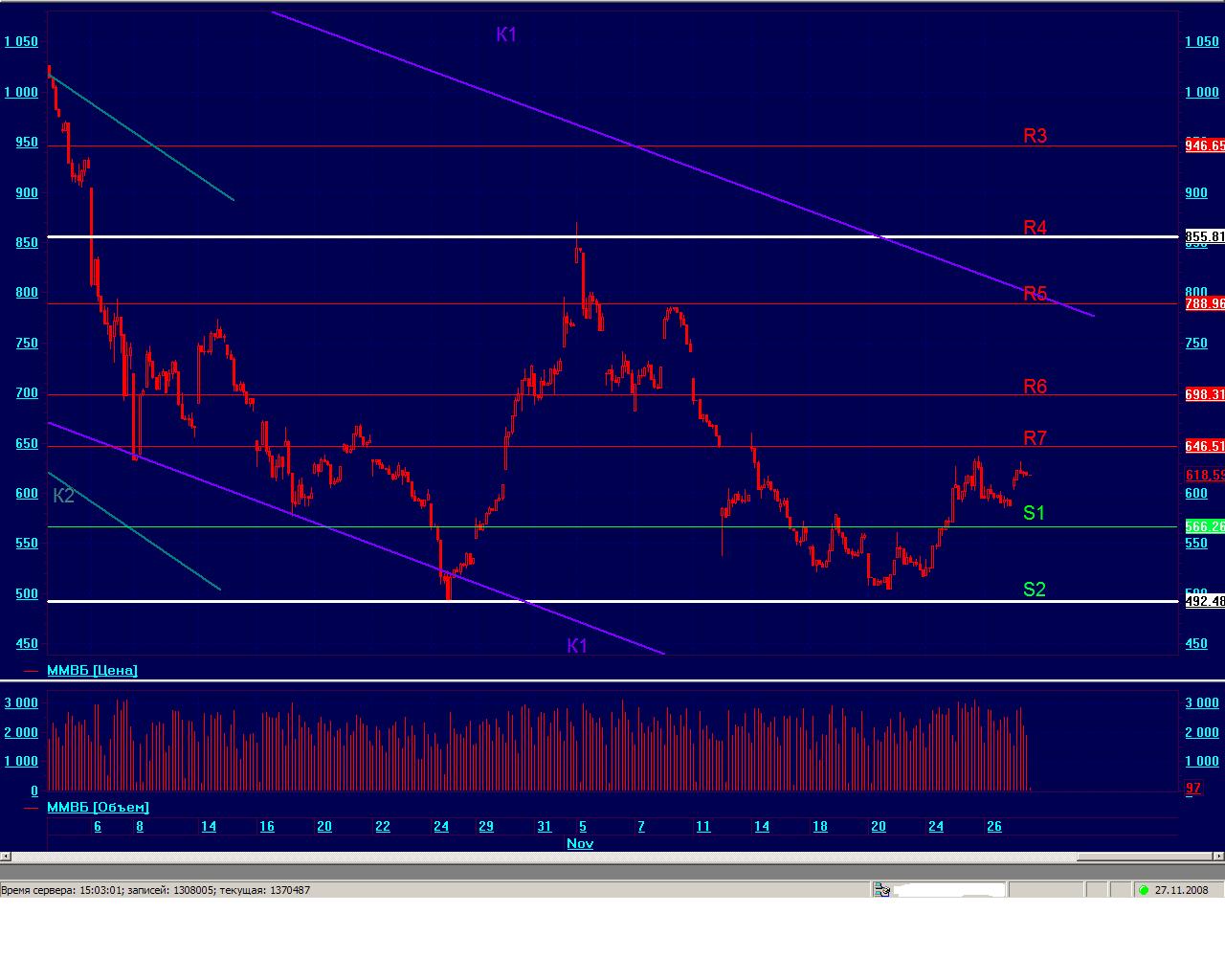This screenshot has height=980, width=1225.
Task: Select the R4 resistance level label
Action: [1036, 228]
